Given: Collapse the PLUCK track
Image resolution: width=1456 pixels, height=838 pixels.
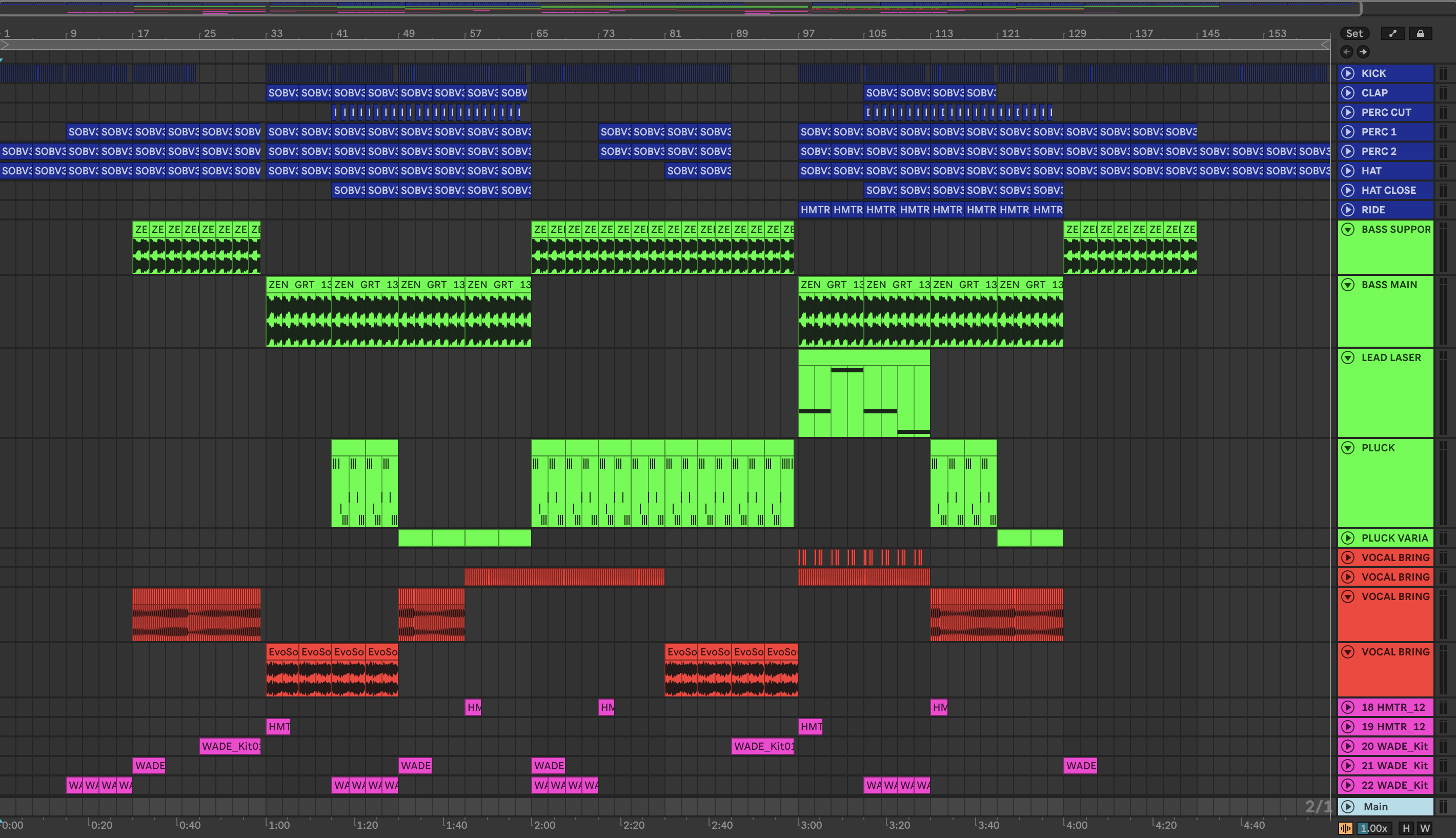Looking at the screenshot, I should tap(1348, 448).
